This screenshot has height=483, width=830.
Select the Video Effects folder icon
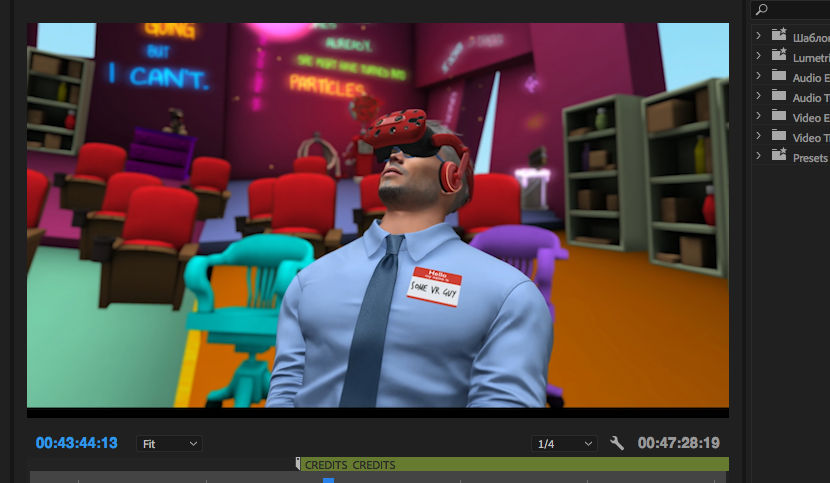coord(779,115)
